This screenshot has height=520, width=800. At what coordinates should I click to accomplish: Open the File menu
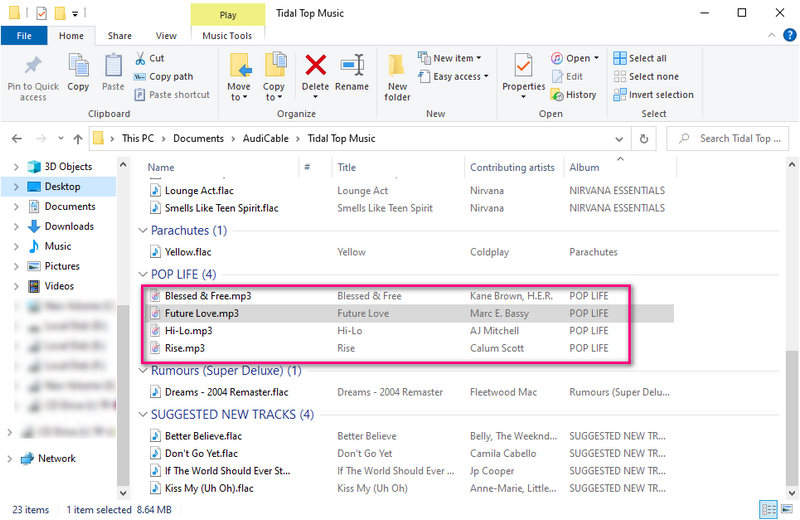24,36
